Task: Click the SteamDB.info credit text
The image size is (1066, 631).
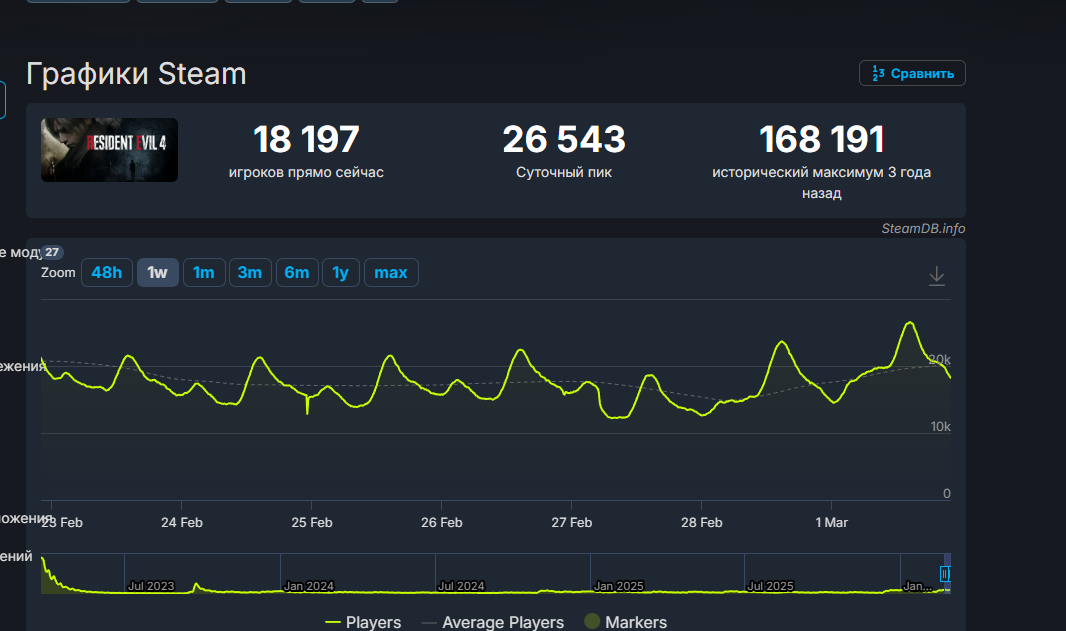Action: [x=923, y=228]
